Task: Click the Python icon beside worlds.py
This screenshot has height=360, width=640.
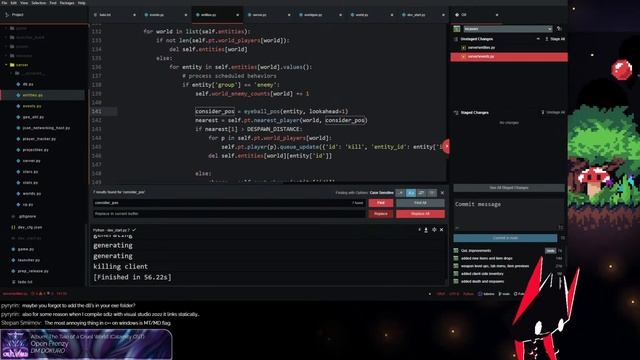Action: [18, 194]
